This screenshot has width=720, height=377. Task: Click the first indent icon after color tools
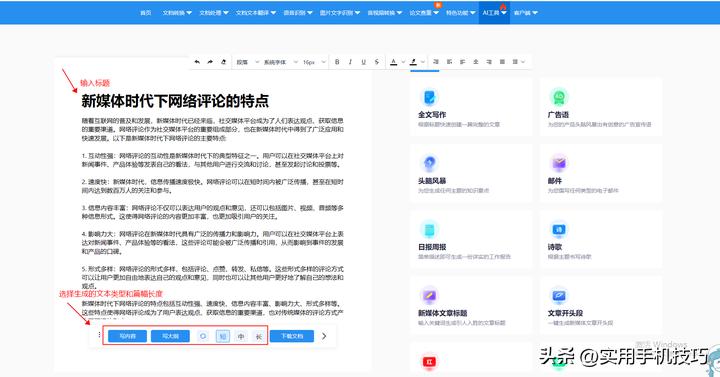(436, 62)
